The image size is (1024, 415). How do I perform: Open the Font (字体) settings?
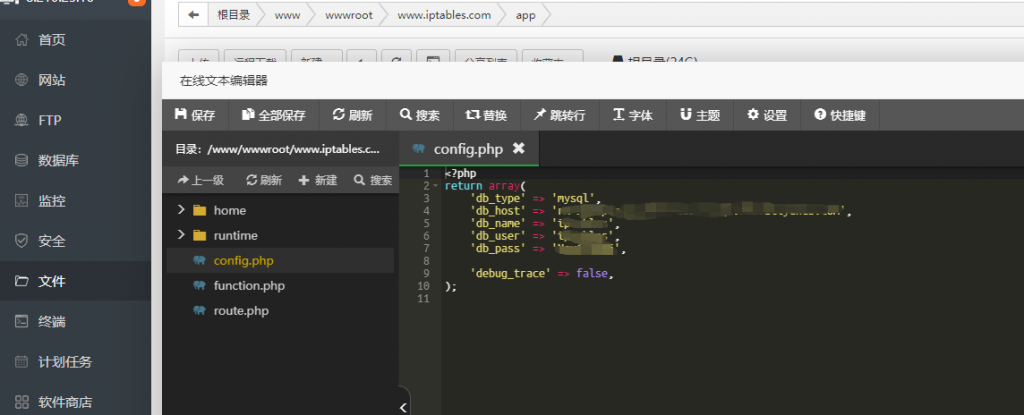(x=632, y=115)
